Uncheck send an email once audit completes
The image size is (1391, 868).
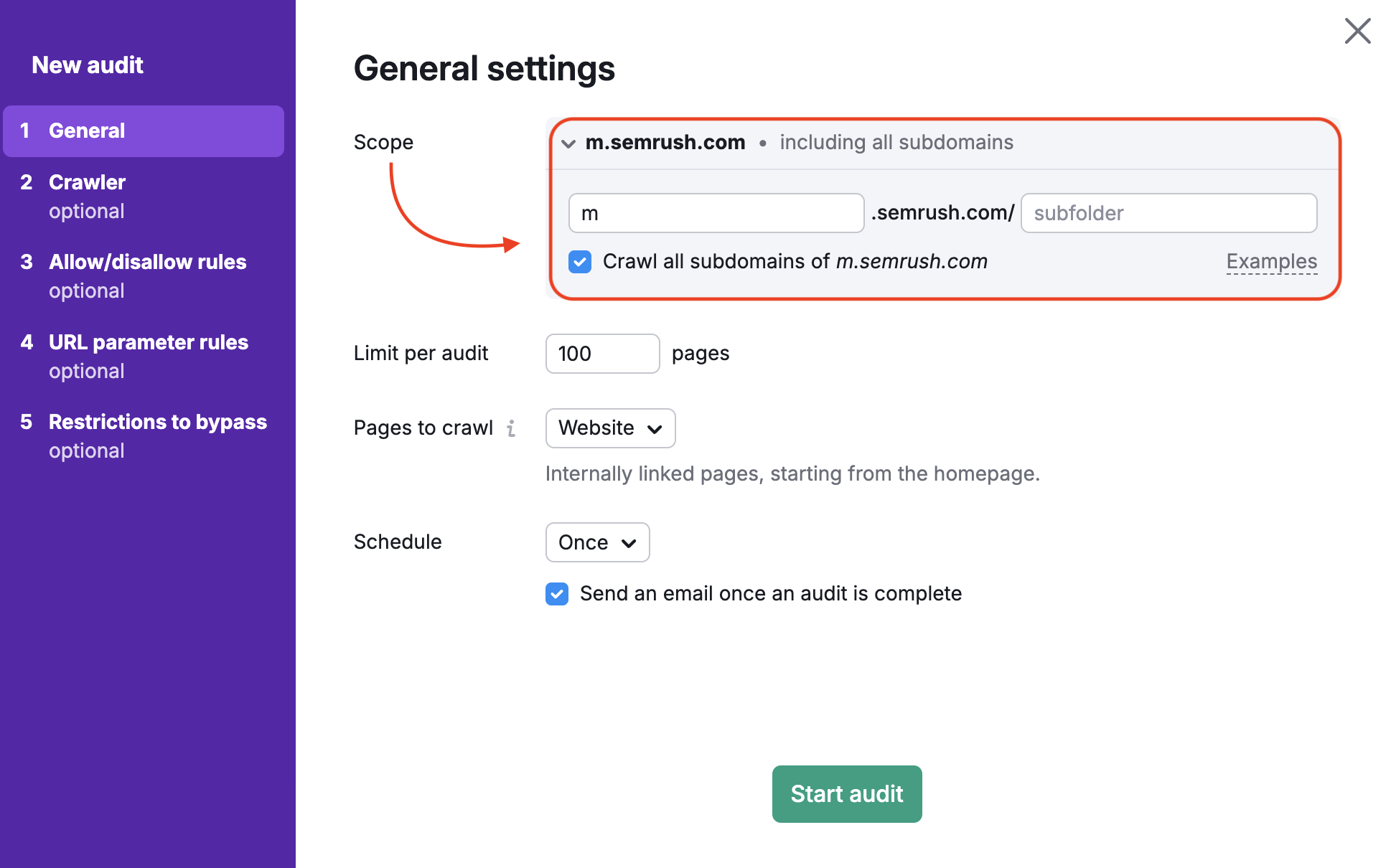(556, 594)
